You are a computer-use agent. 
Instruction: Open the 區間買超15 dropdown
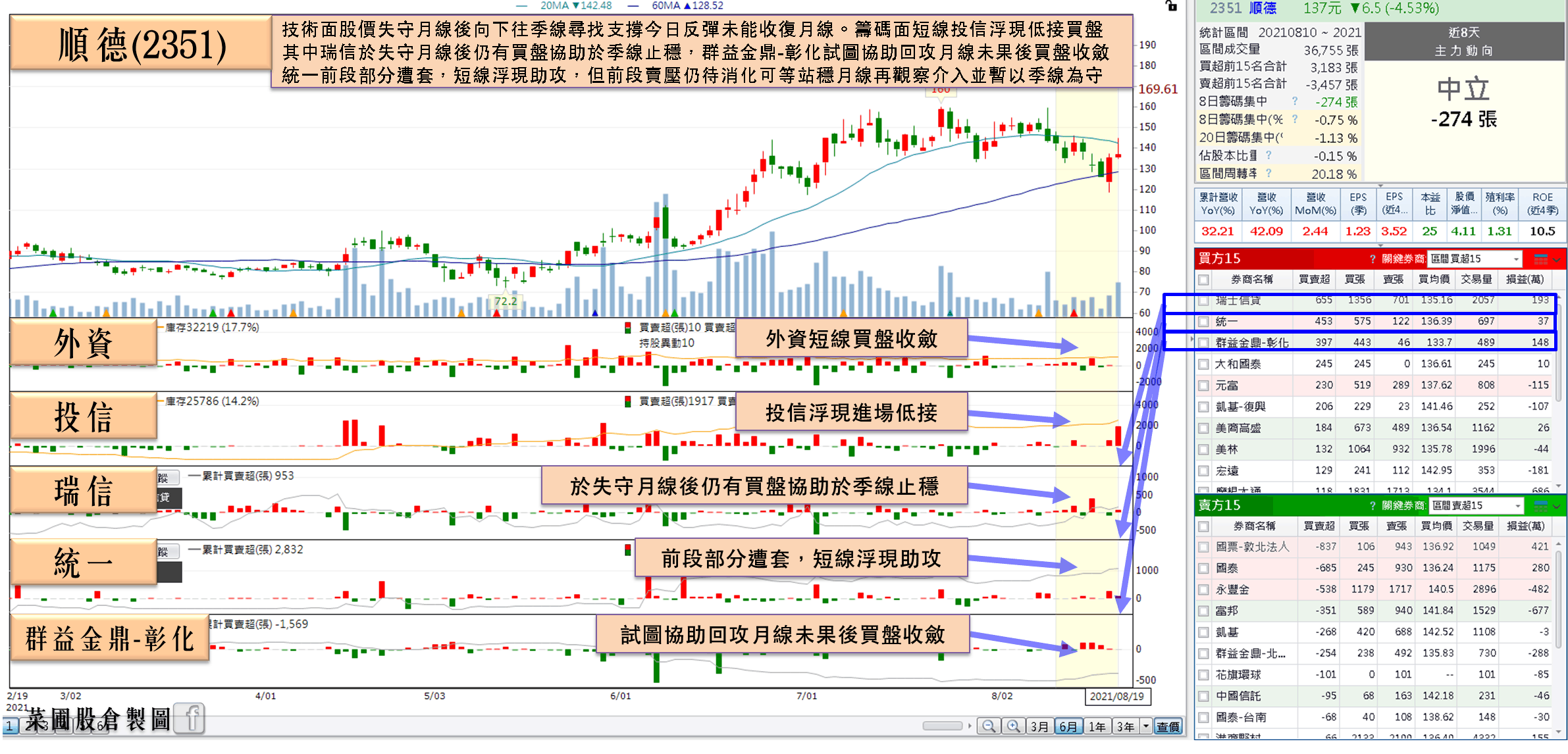(x=1475, y=259)
